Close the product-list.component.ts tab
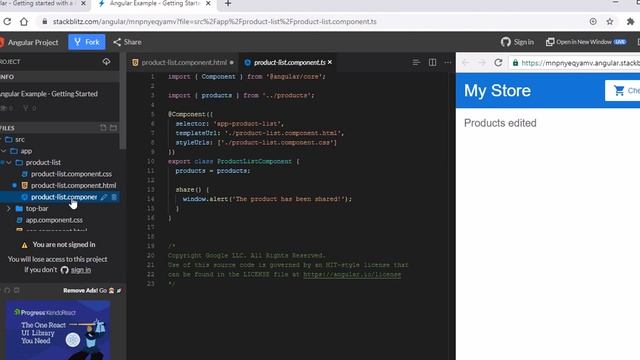The width and height of the screenshot is (640, 360). 330,62
